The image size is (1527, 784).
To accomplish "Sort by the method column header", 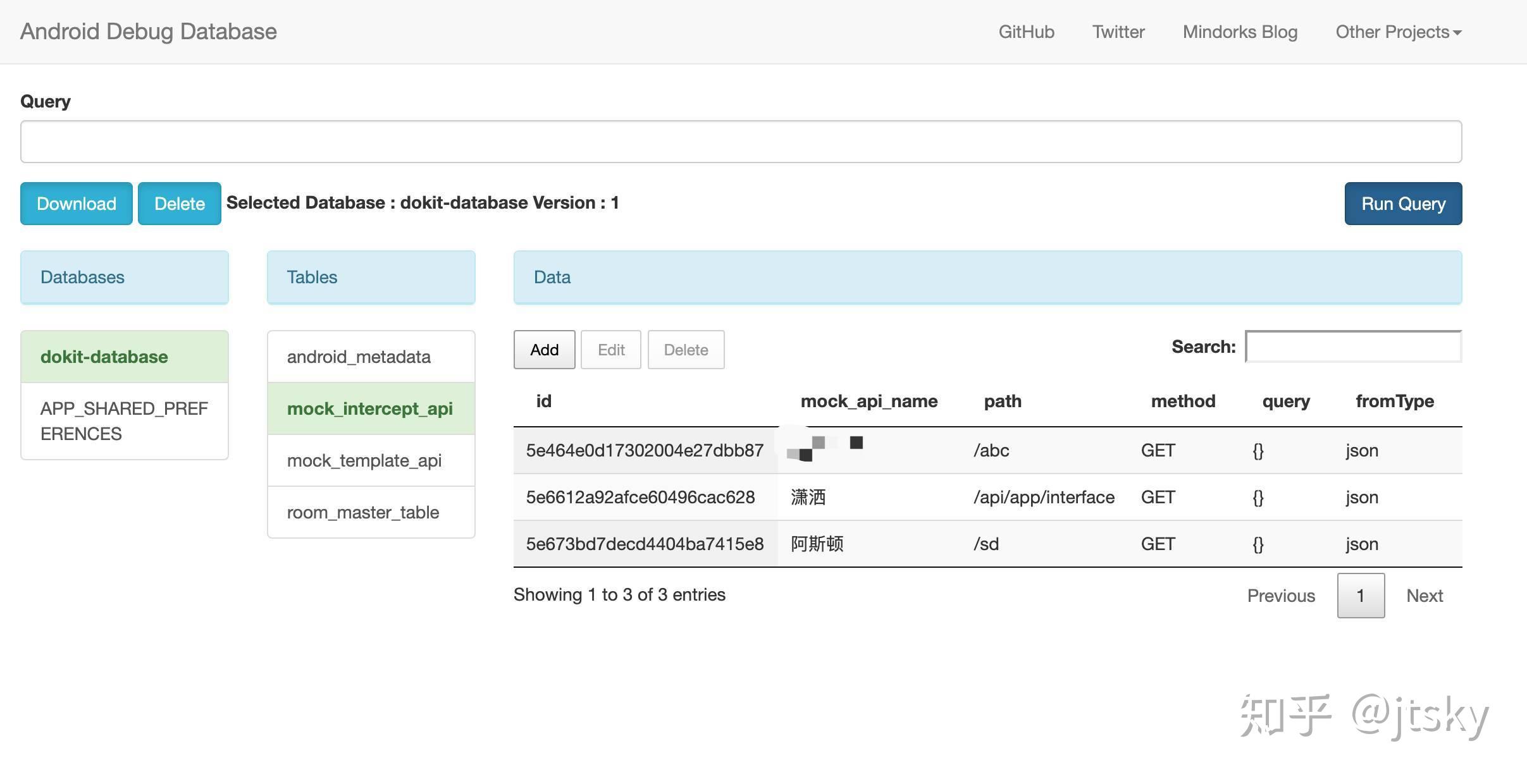I will (1182, 401).
